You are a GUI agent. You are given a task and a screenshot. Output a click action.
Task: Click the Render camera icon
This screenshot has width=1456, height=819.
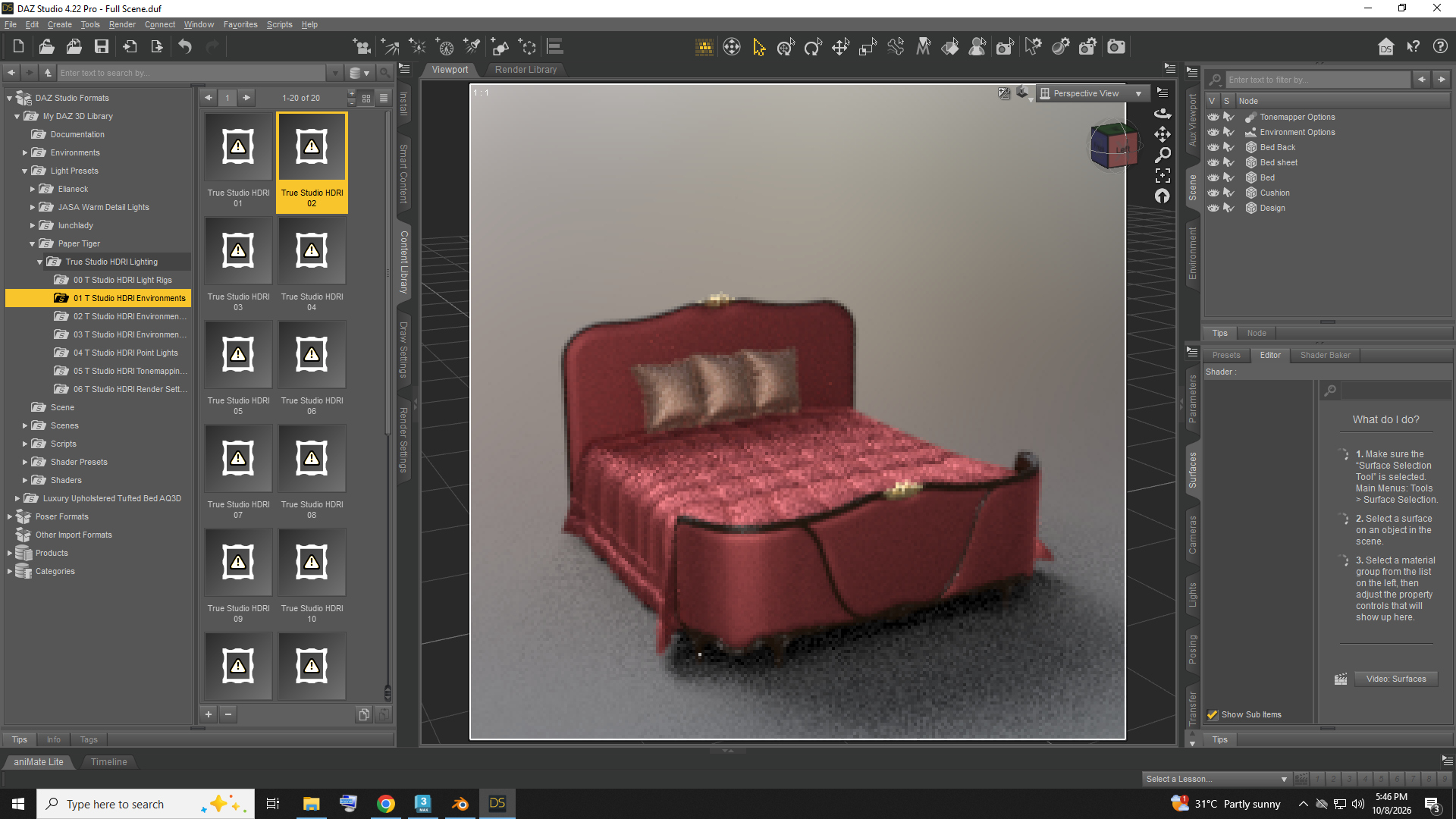(1116, 47)
